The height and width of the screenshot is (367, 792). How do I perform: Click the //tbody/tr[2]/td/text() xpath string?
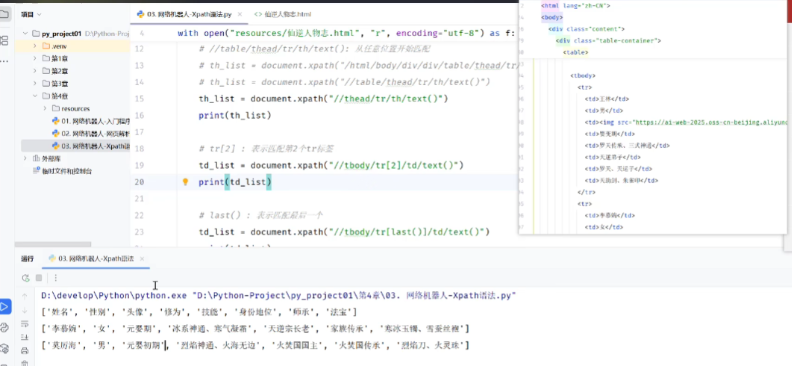(x=393, y=165)
